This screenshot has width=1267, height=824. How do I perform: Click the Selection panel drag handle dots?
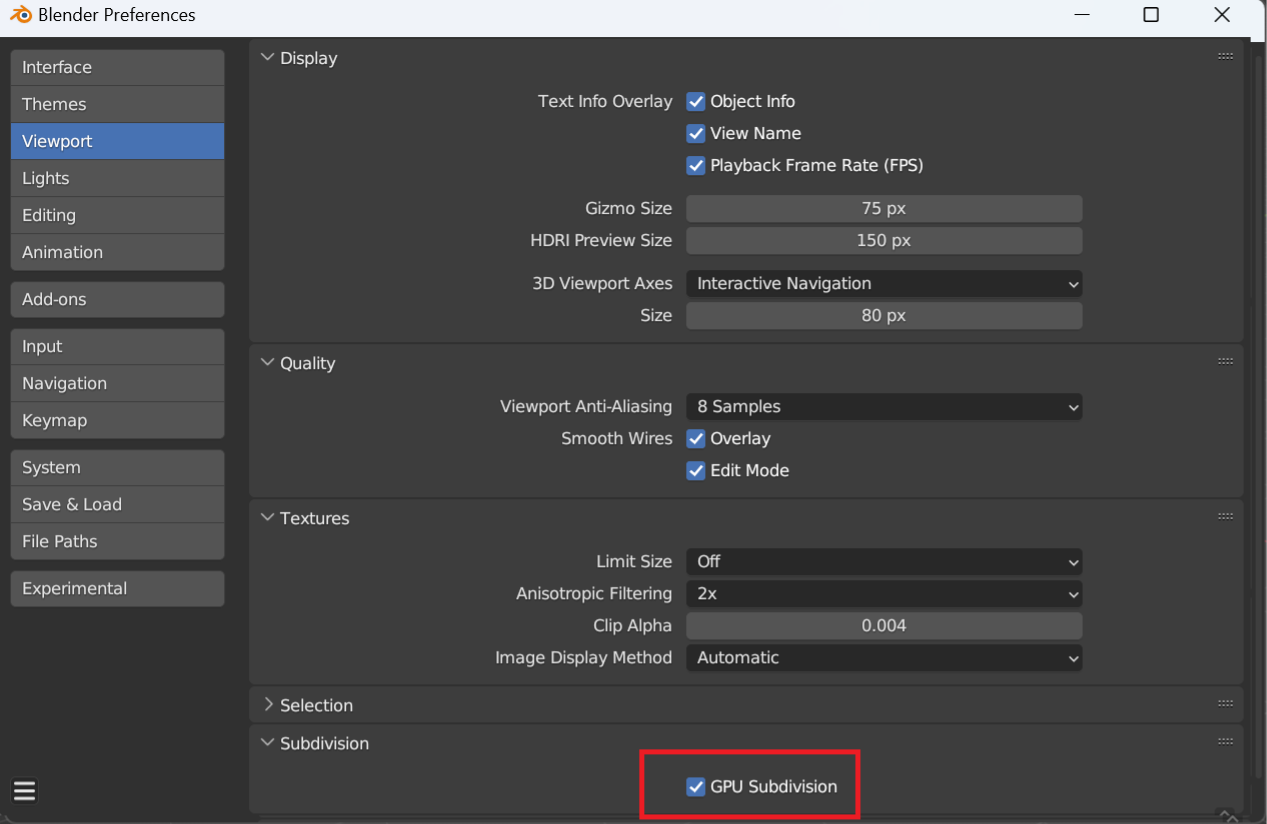[1225, 704]
